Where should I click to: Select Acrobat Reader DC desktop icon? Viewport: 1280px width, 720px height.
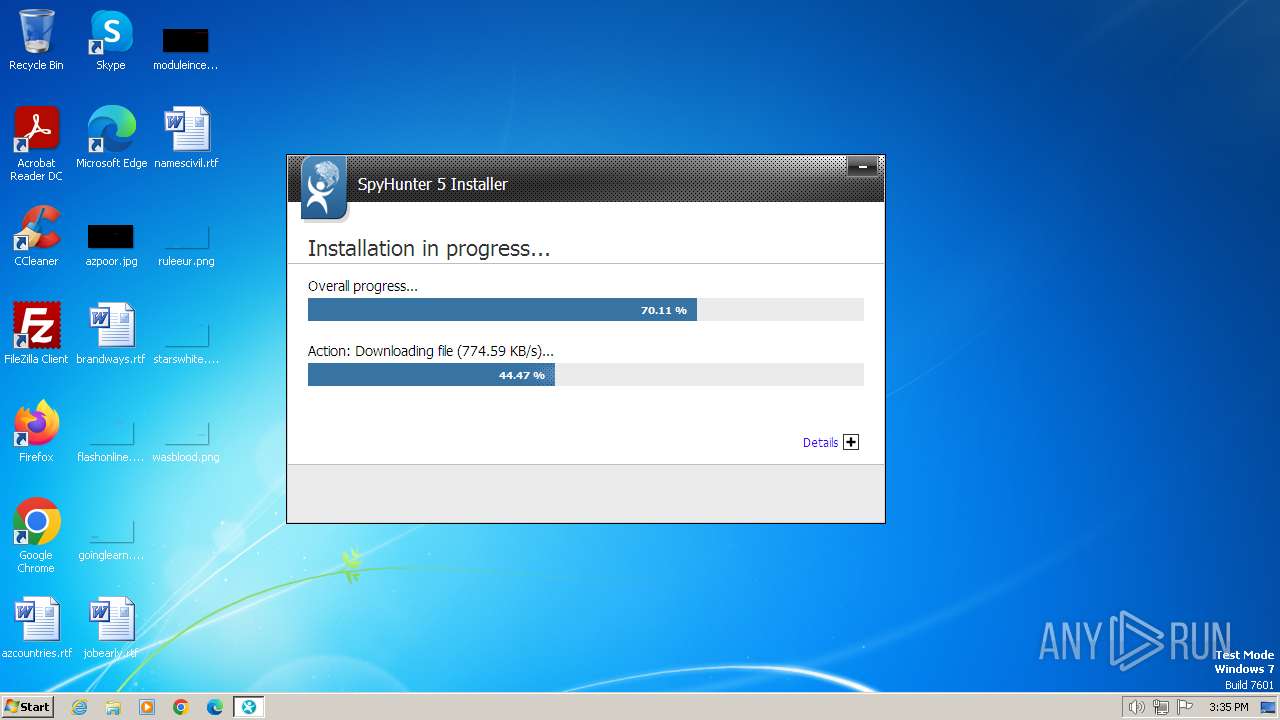point(36,144)
